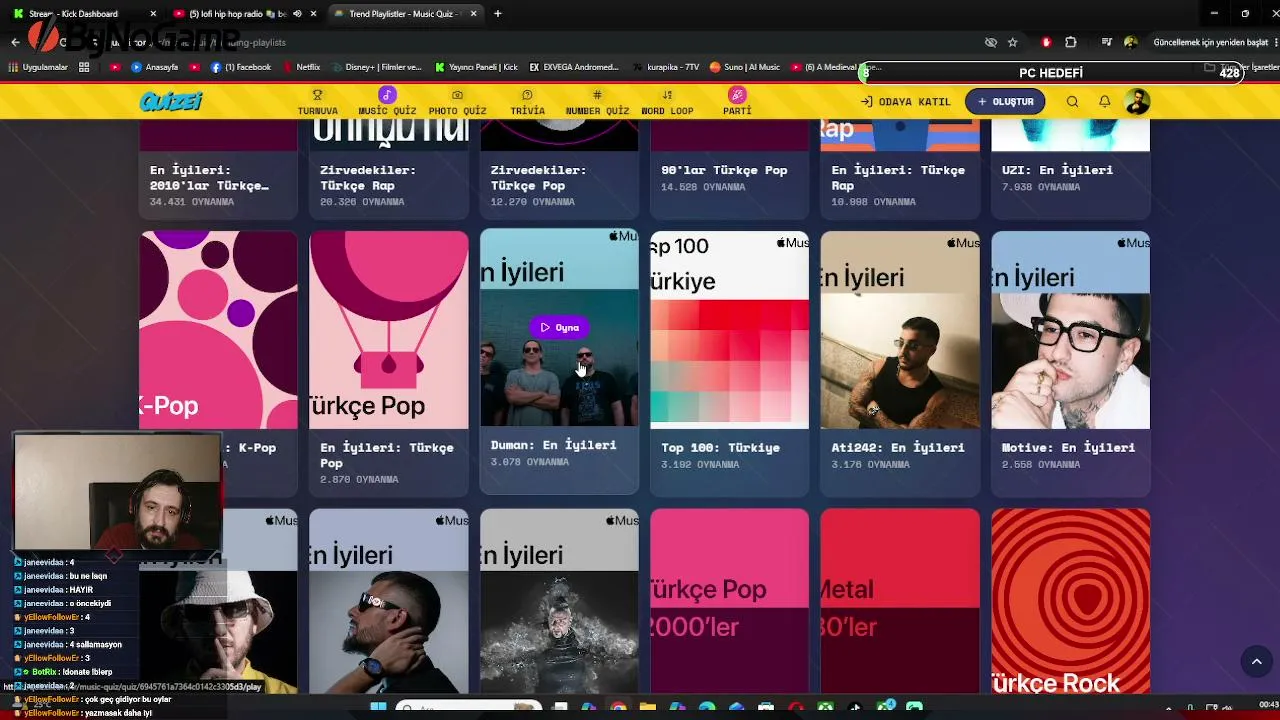Open the Türkçe Rock thumbnail
1280x720 pixels.
click(1070, 601)
